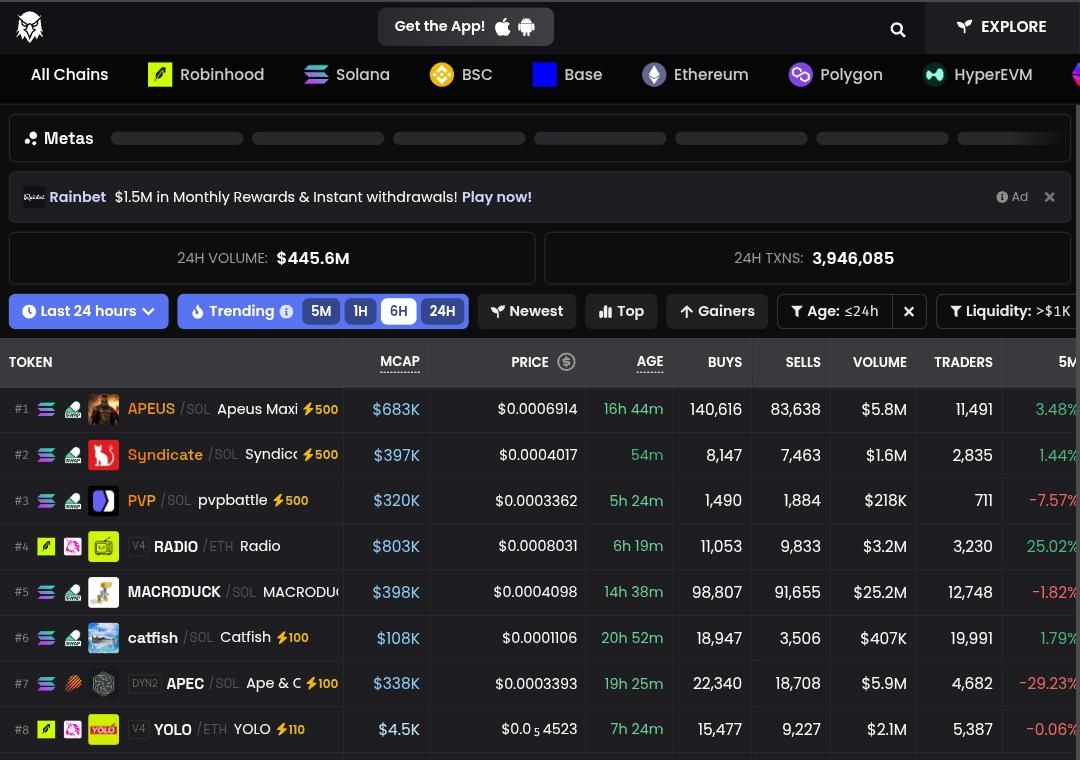
Task: Open the Rainbet sponsor link
Action: pos(77,197)
